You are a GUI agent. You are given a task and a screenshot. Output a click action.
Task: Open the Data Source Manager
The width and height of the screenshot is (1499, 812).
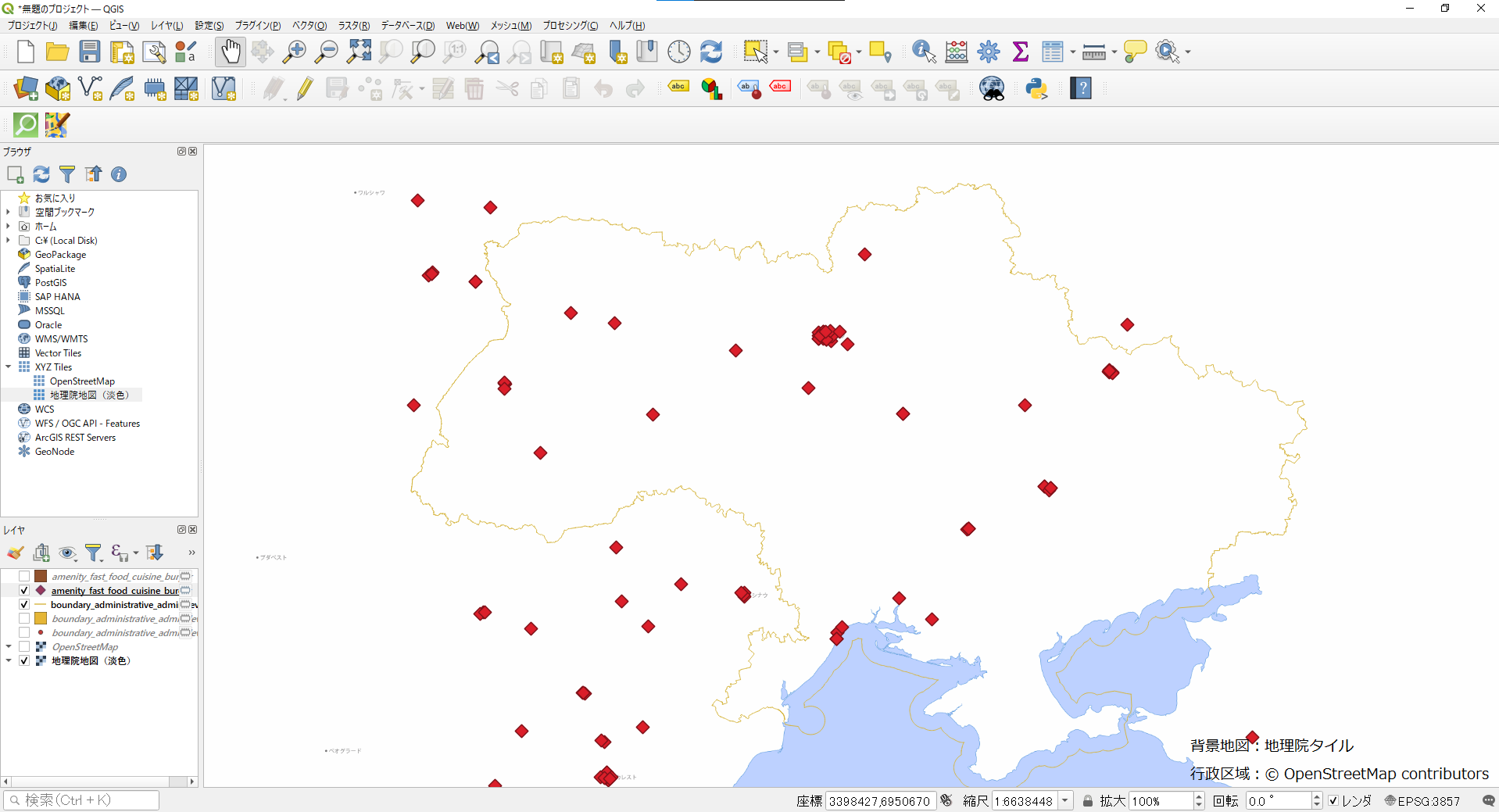click(25, 88)
